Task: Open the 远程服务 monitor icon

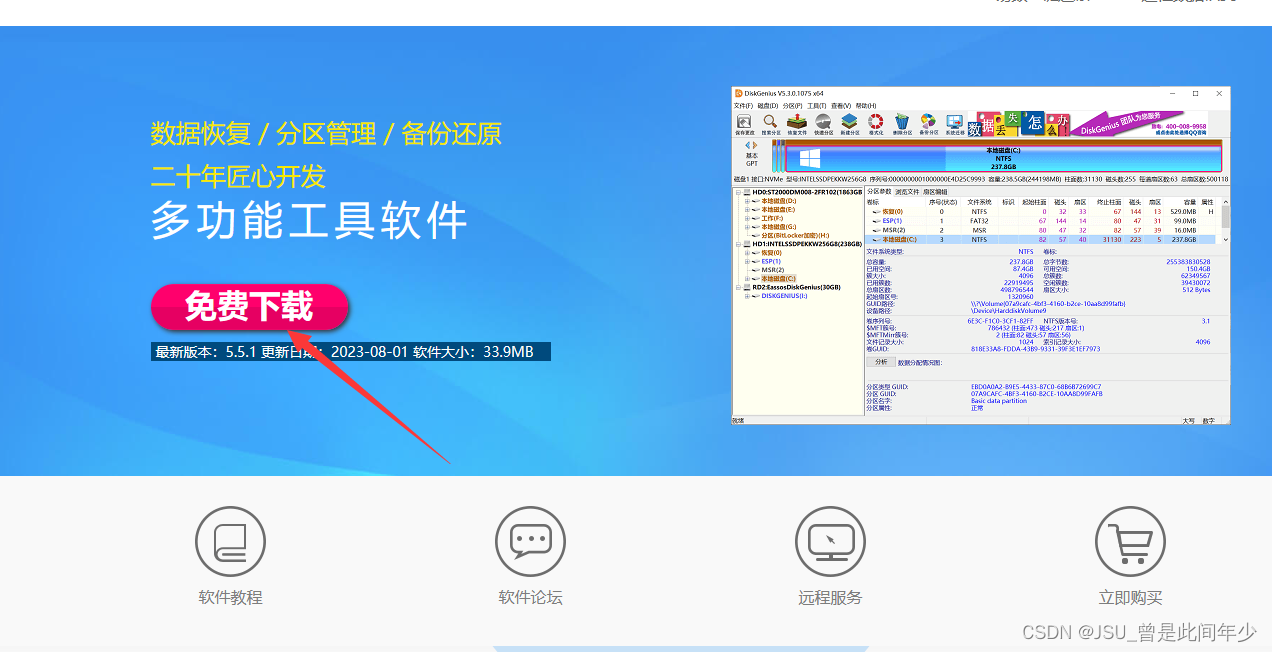Action: 830,542
